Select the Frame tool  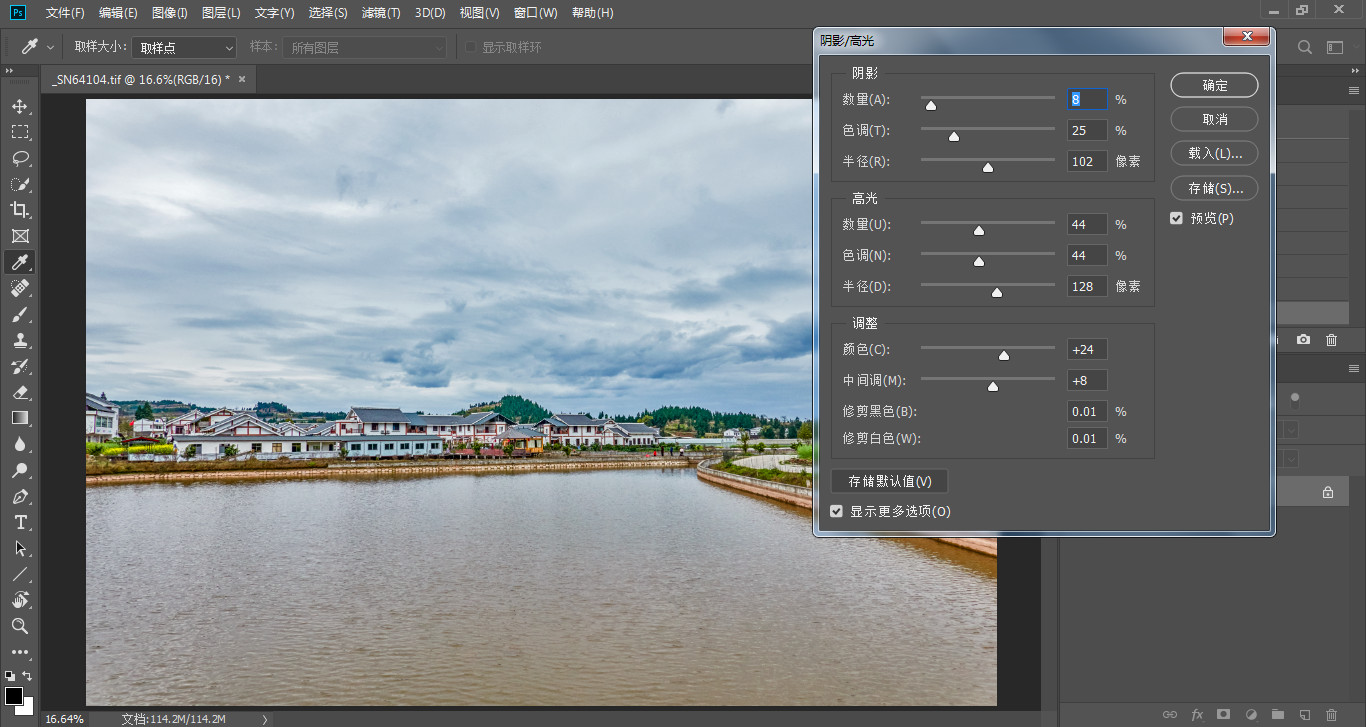[x=20, y=236]
